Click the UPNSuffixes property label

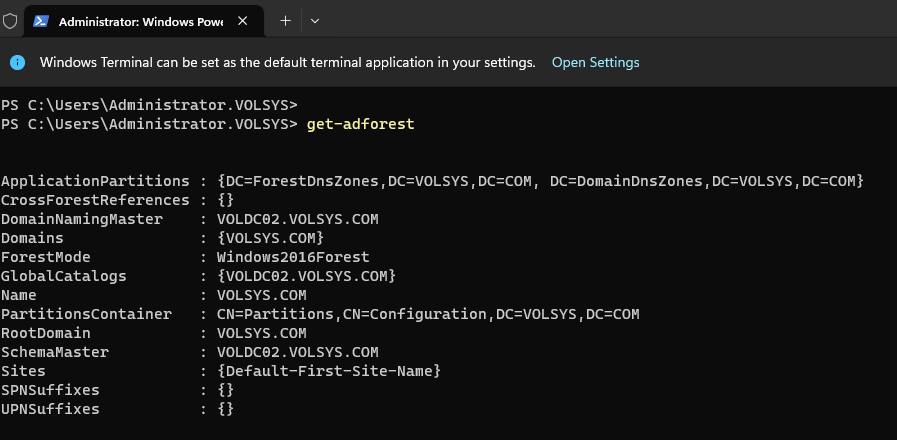point(50,409)
